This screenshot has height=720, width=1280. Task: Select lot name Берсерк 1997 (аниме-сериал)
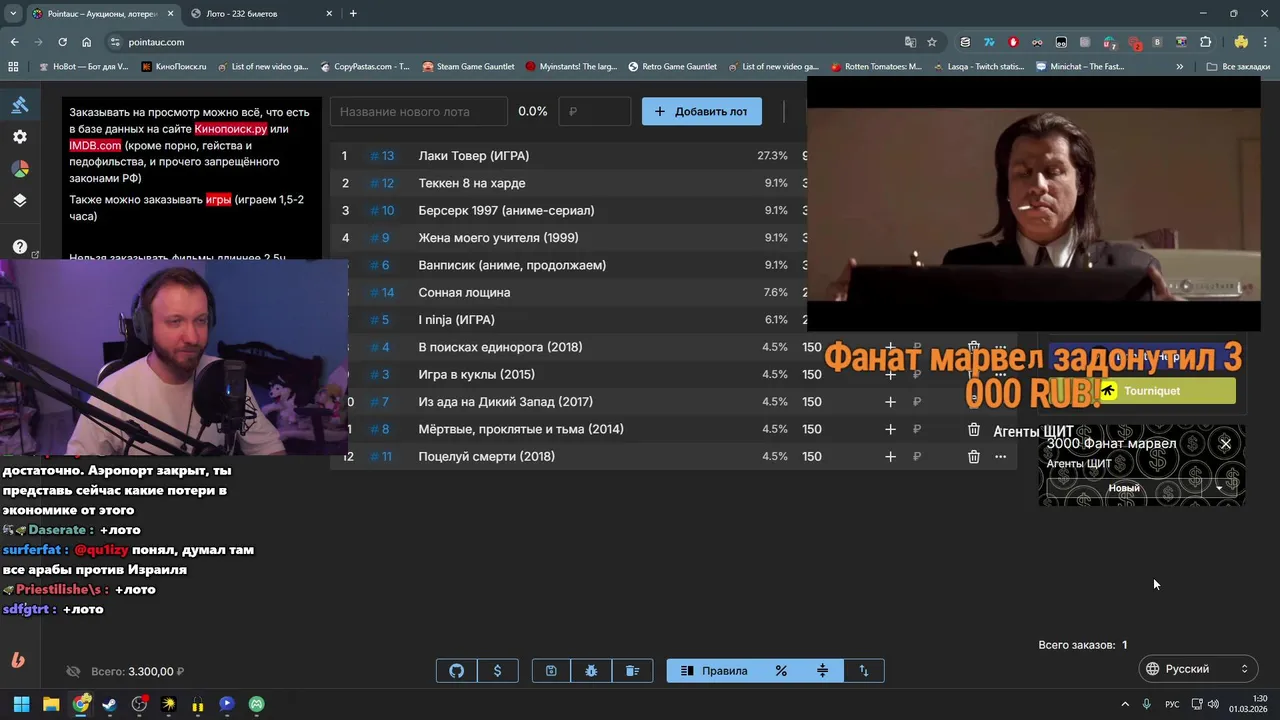click(506, 211)
